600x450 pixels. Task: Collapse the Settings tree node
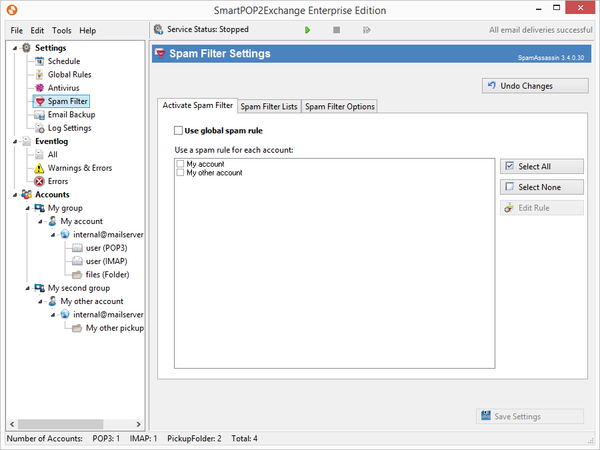13,48
